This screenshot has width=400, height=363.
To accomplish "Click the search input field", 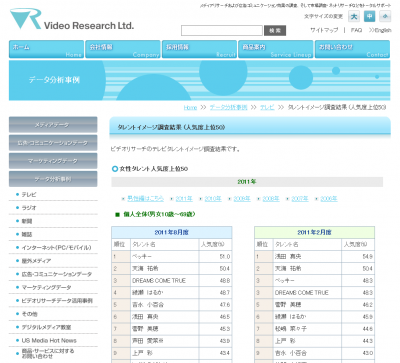I will tap(222, 31).
